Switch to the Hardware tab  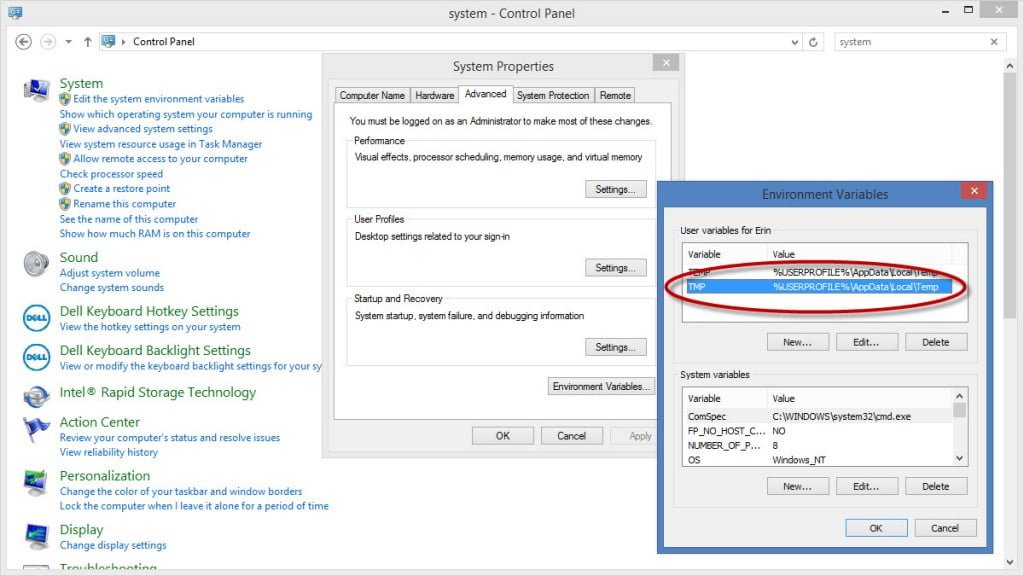[434, 94]
